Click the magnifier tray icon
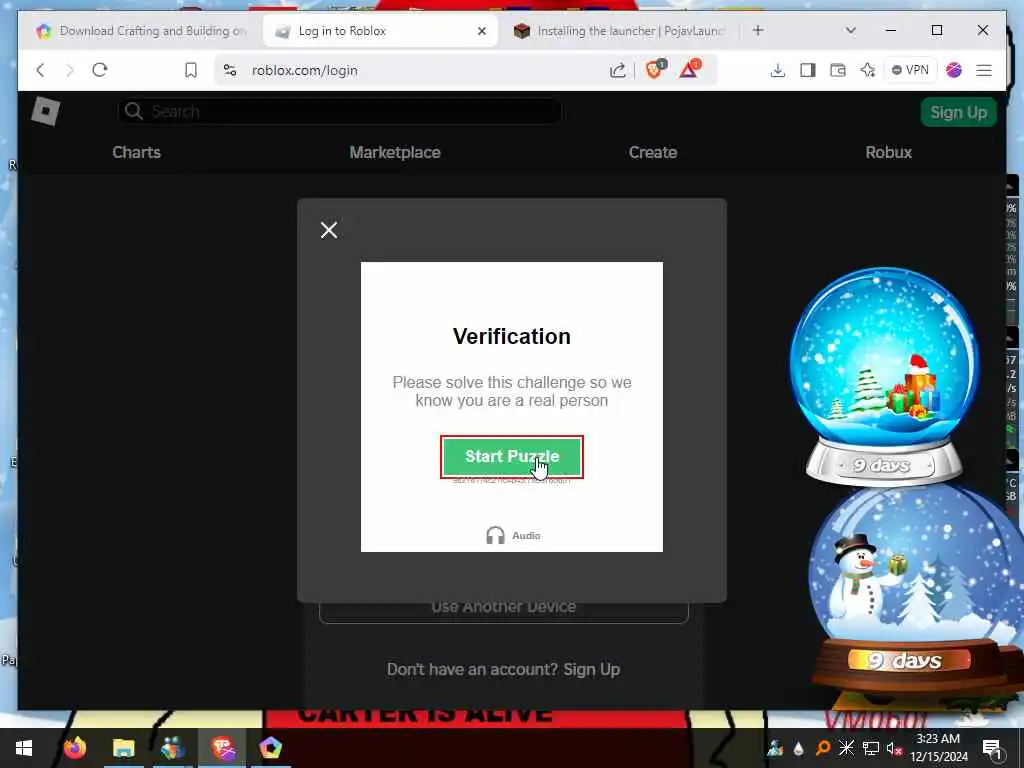 click(823, 748)
